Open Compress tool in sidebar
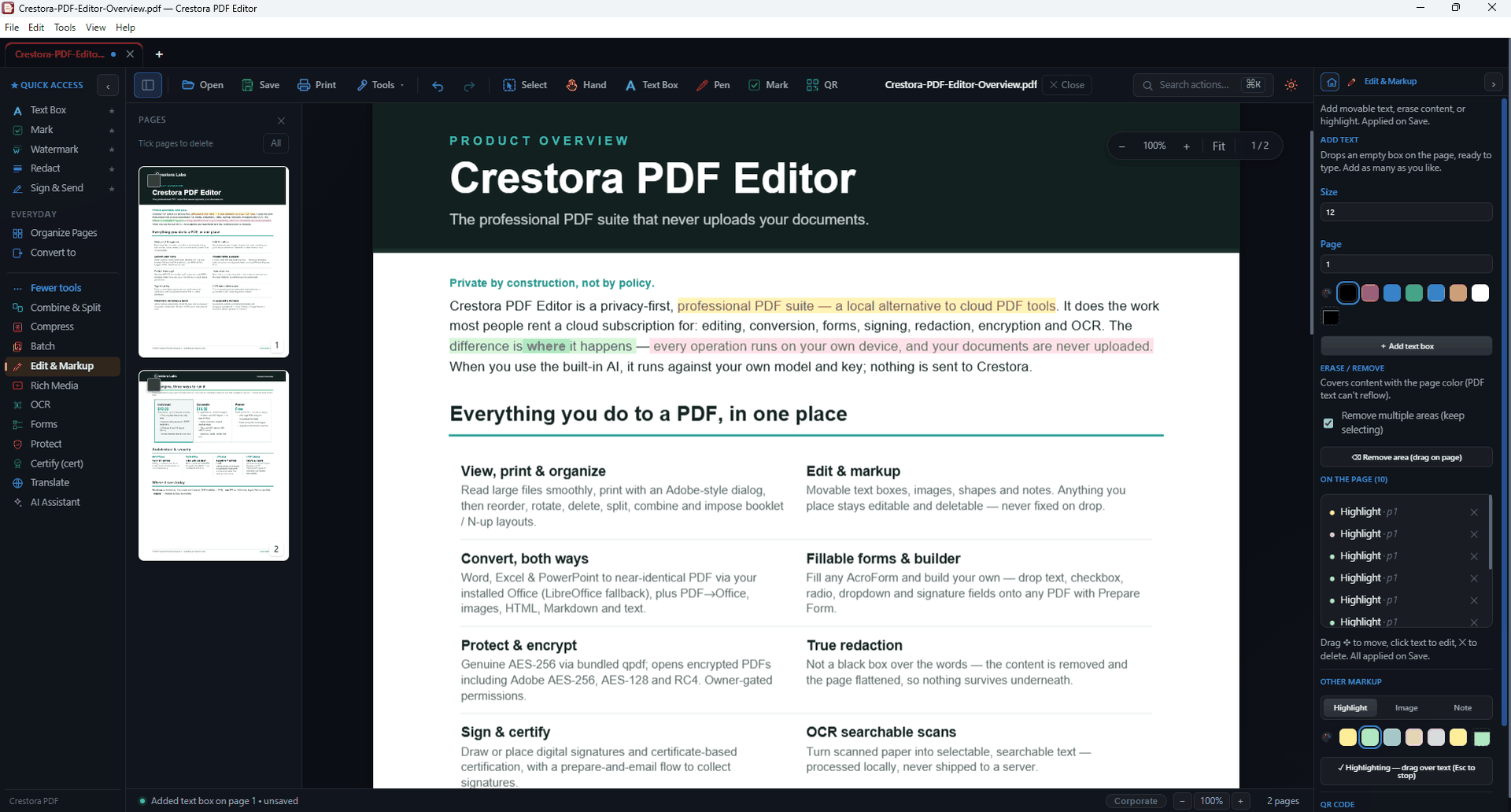 52,327
